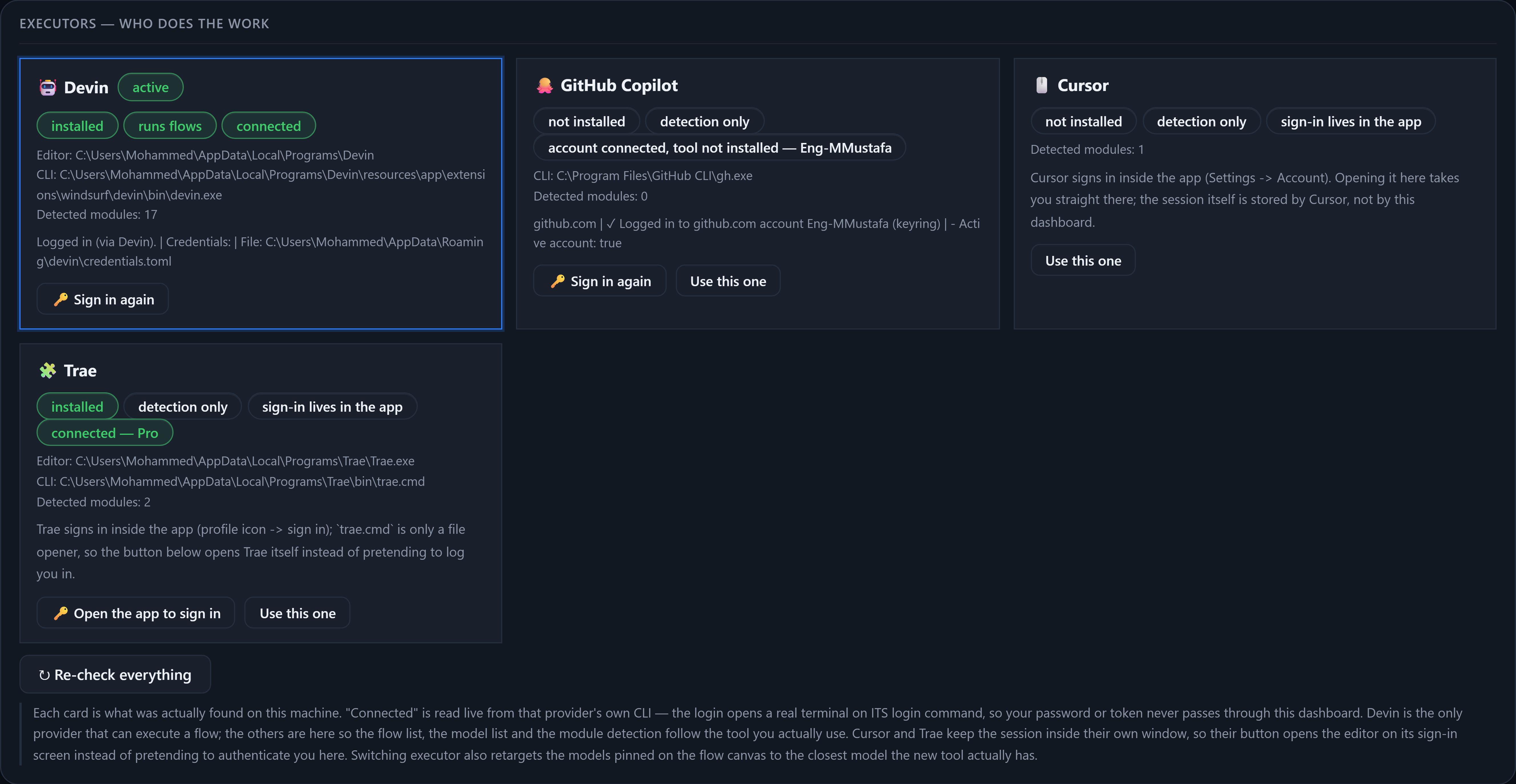Click the "connected — Pro" pill

pos(105,433)
